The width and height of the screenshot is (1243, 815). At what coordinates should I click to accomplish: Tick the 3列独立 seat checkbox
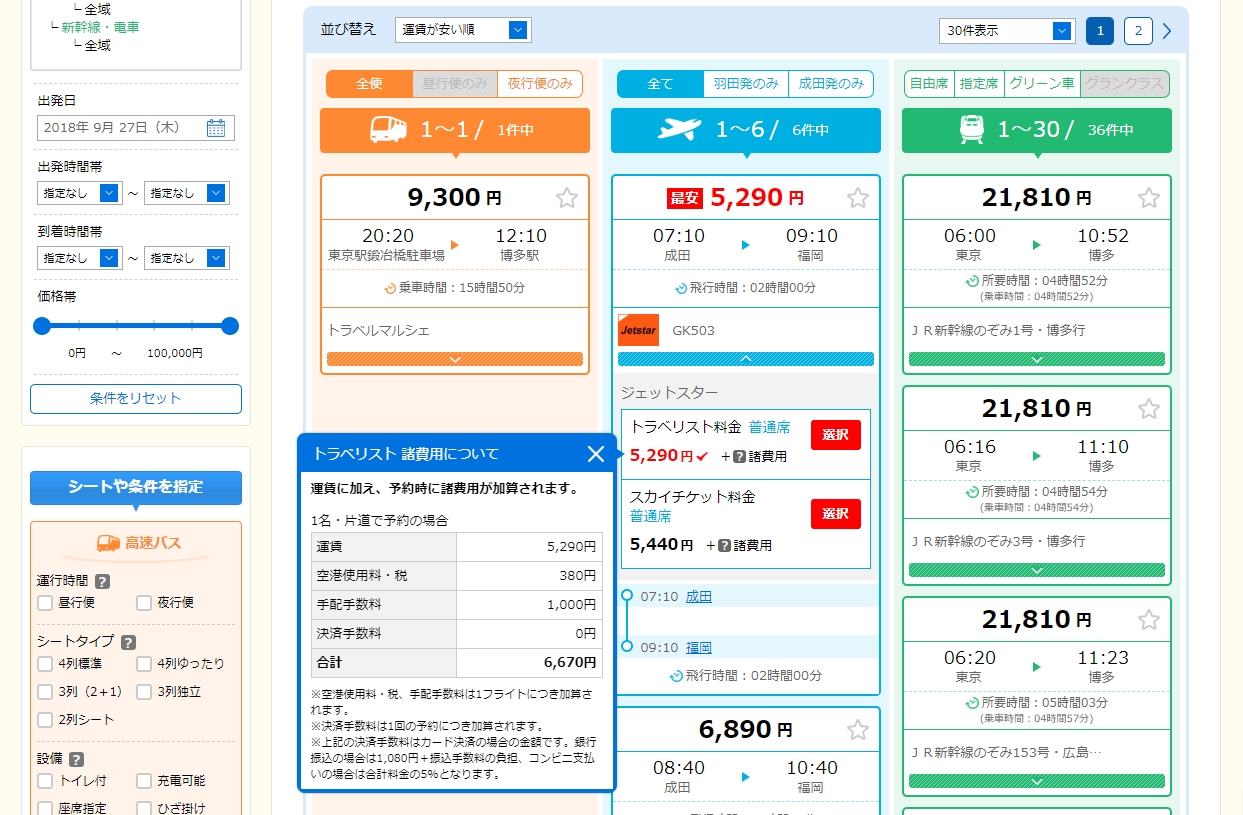point(144,692)
